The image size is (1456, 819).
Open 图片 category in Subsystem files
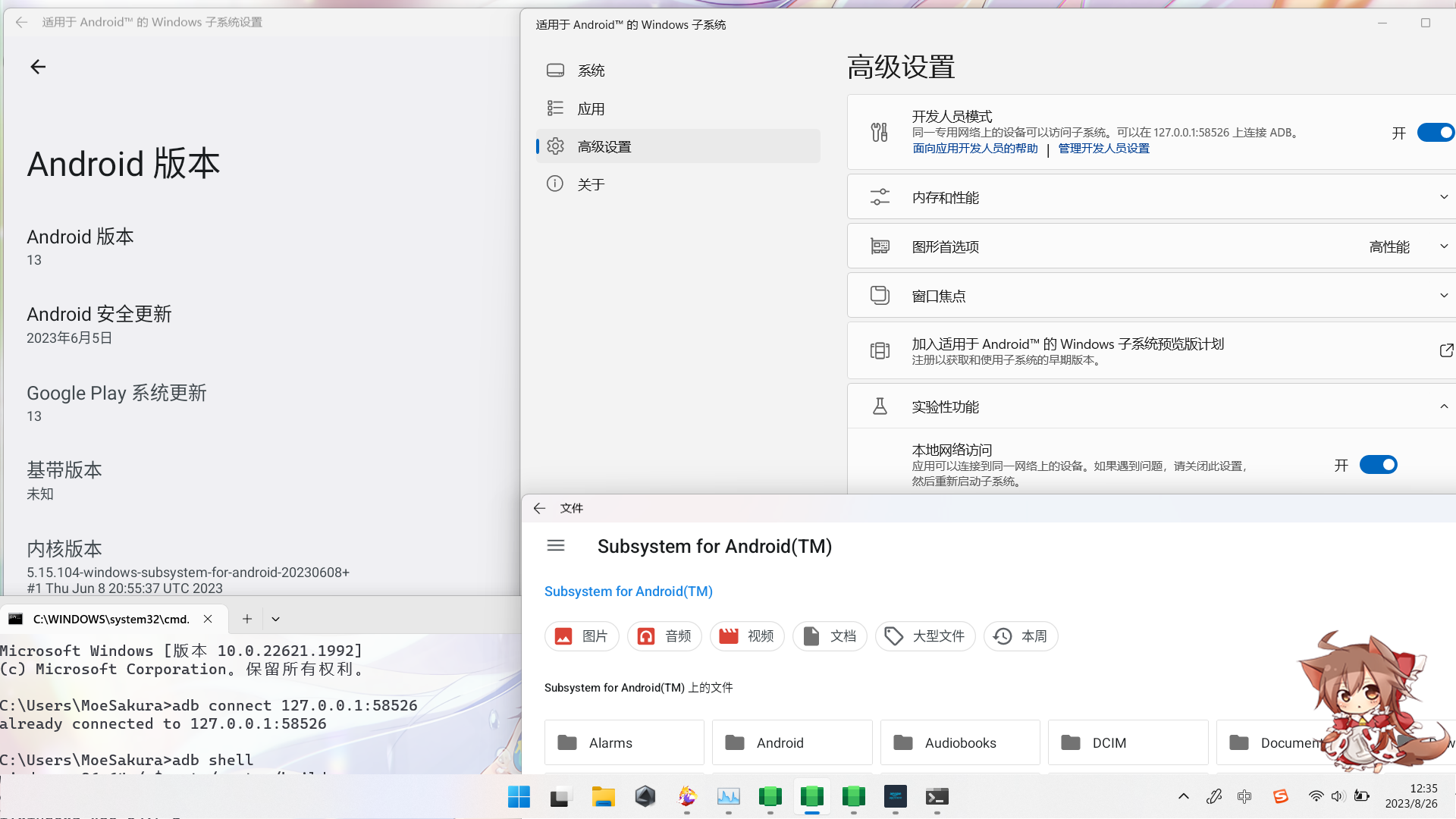581,635
